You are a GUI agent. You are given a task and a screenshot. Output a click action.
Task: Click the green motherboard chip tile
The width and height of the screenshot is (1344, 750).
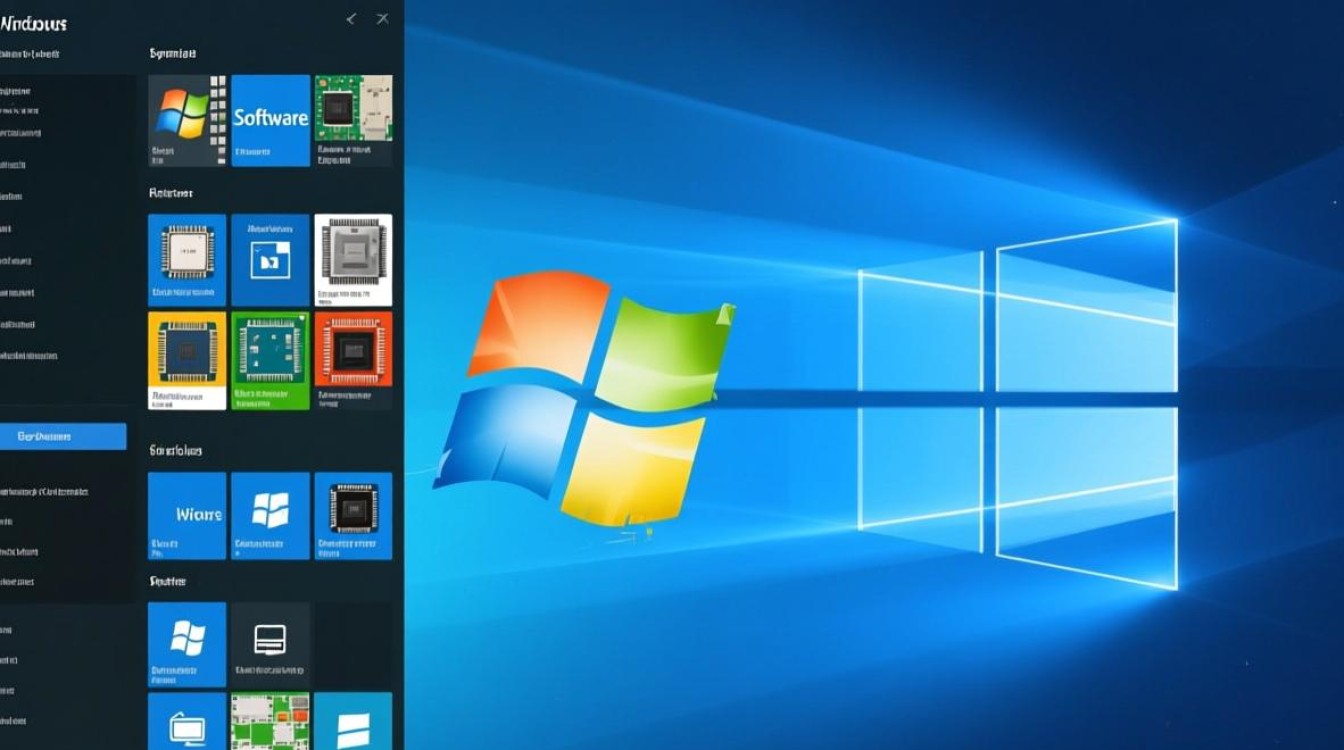pos(270,360)
